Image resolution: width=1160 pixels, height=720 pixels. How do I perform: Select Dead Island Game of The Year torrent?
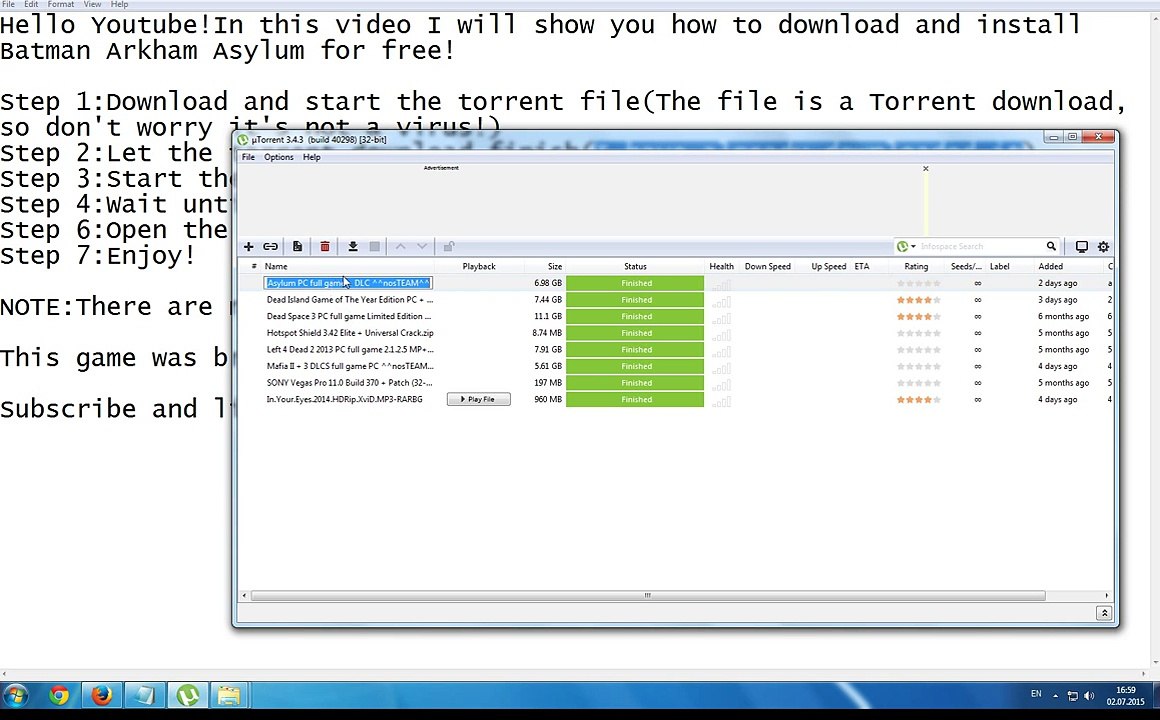(x=350, y=300)
